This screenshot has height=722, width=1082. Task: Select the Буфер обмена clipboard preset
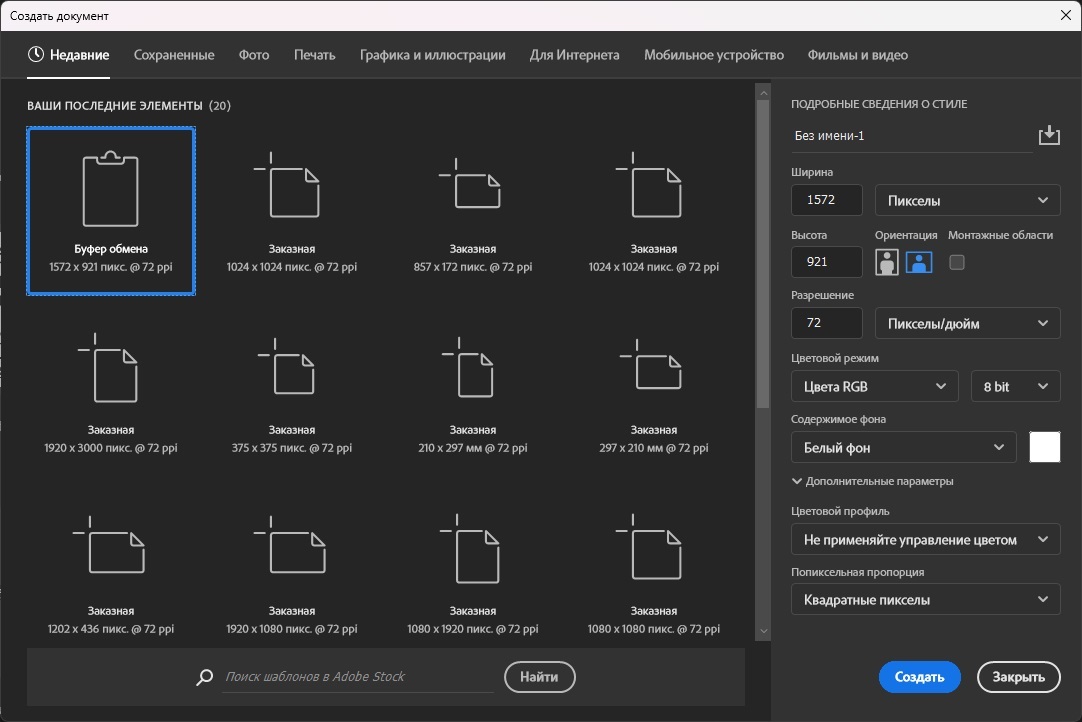111,211
